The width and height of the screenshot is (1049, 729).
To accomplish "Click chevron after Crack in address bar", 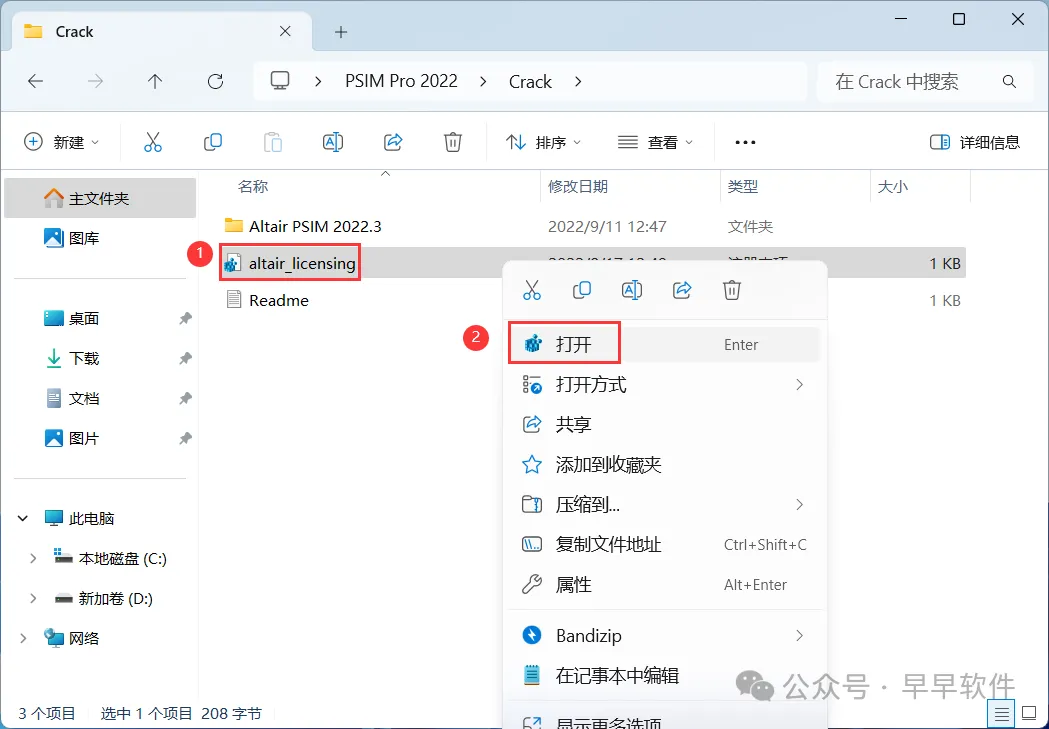I will coord(579,82).
